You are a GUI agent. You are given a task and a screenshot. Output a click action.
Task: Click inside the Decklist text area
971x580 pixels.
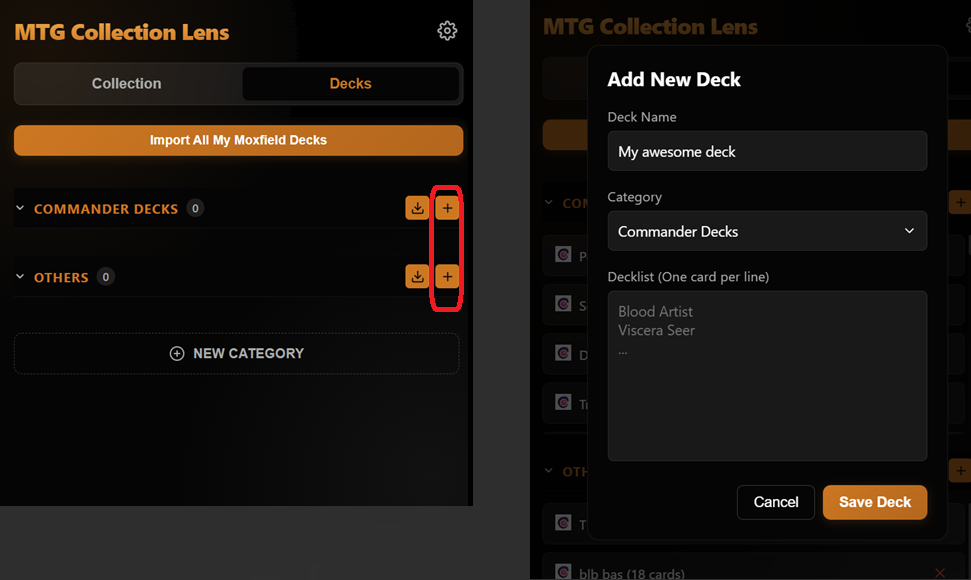[767, 375]
